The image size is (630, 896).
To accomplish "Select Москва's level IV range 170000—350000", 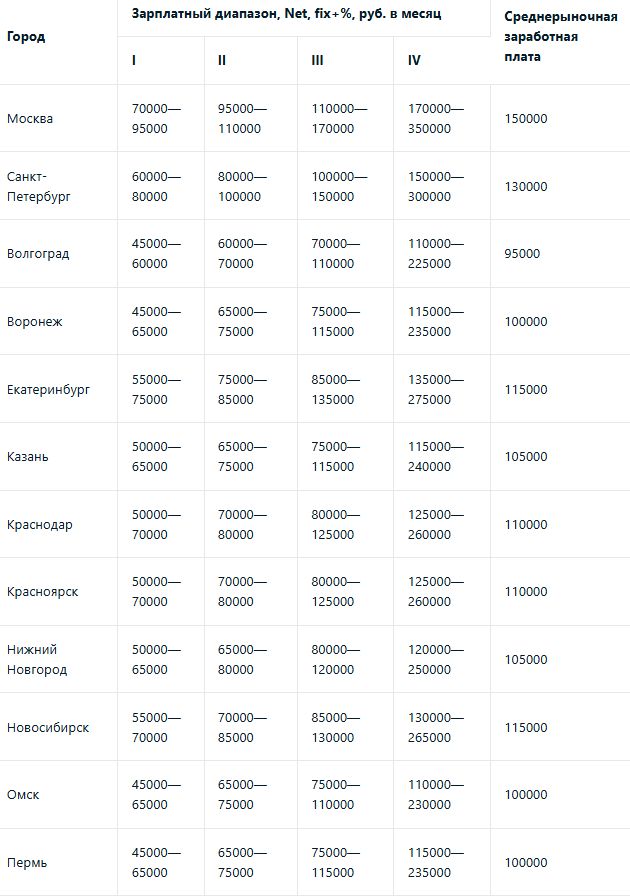I will [436, 119].
